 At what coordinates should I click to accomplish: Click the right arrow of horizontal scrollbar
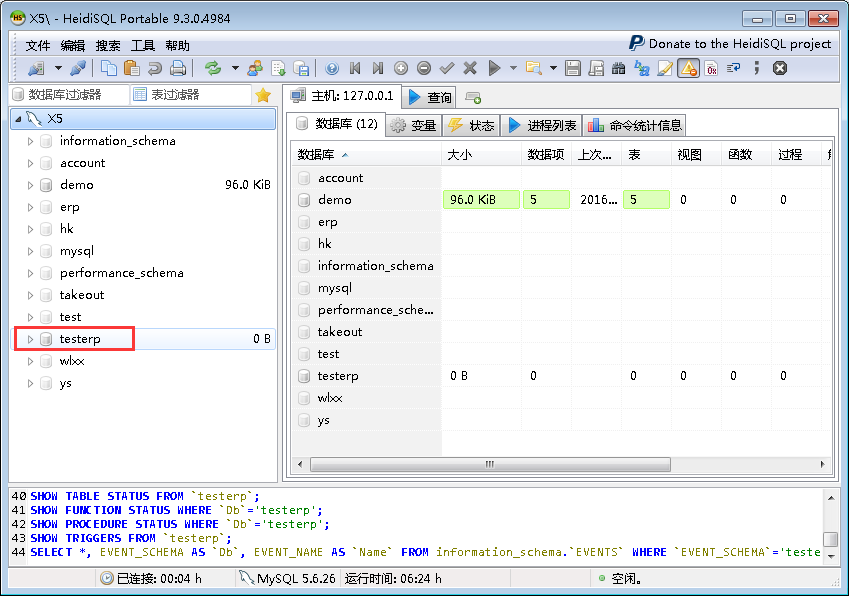pyautogui.click(x=822, y=464)
